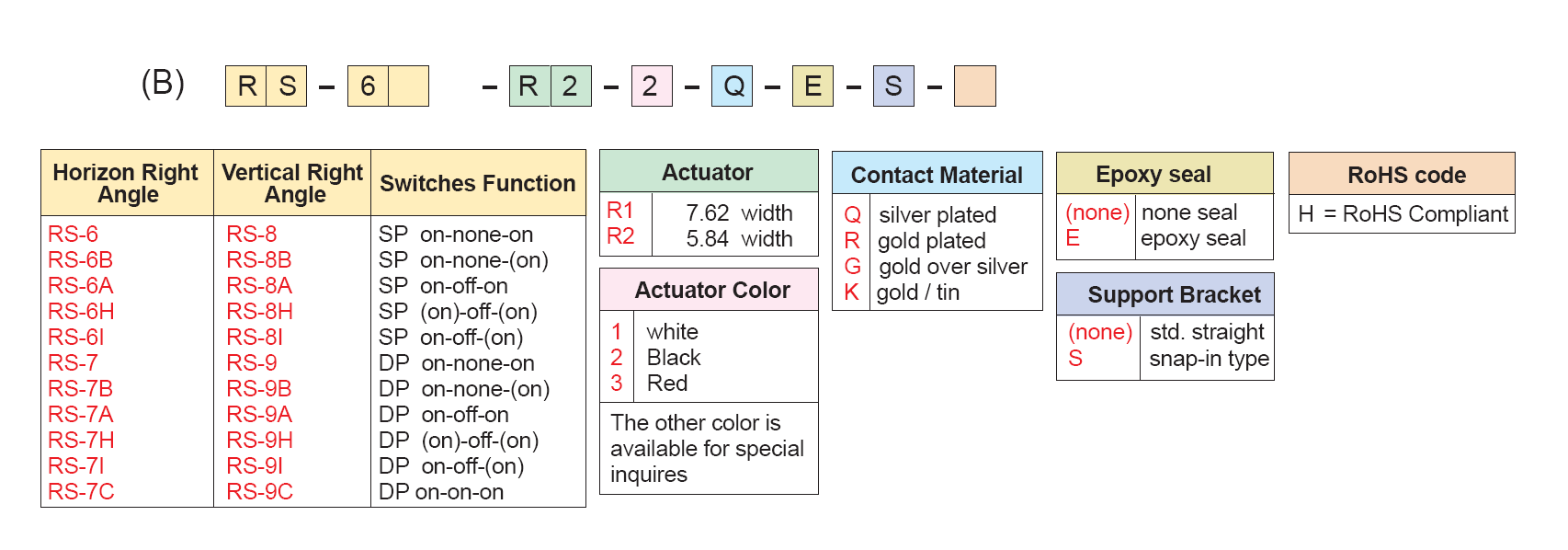Click RS-9A model entry
The height and width of the screenshot is (550, 1568).
(259, 415)
